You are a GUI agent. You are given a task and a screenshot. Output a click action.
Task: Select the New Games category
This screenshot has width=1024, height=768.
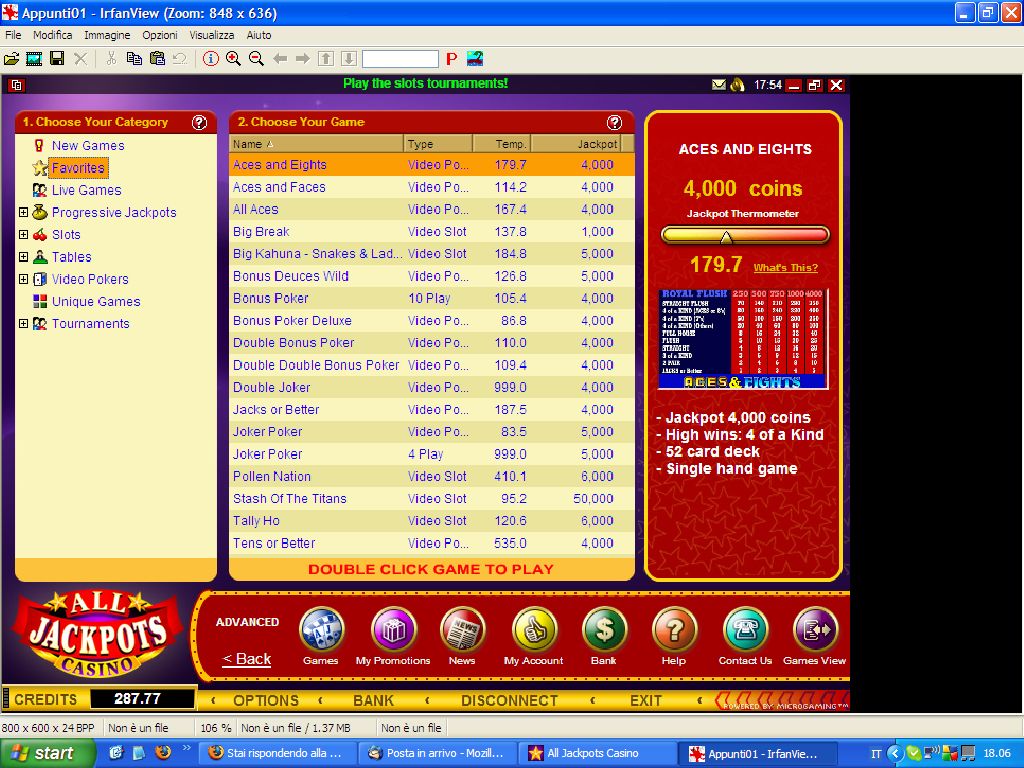88,146
